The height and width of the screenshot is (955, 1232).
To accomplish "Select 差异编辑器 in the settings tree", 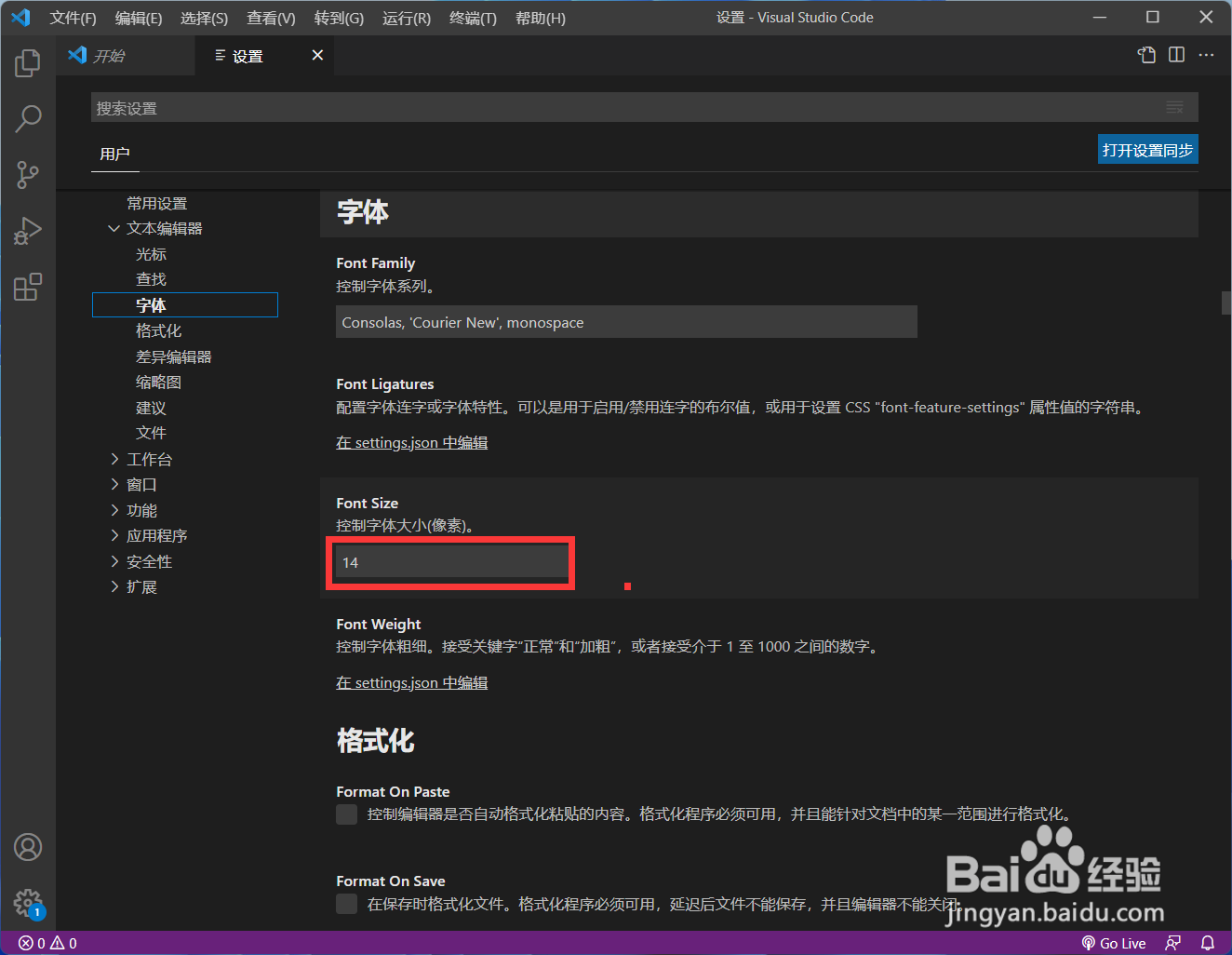I will click(173, 357).
